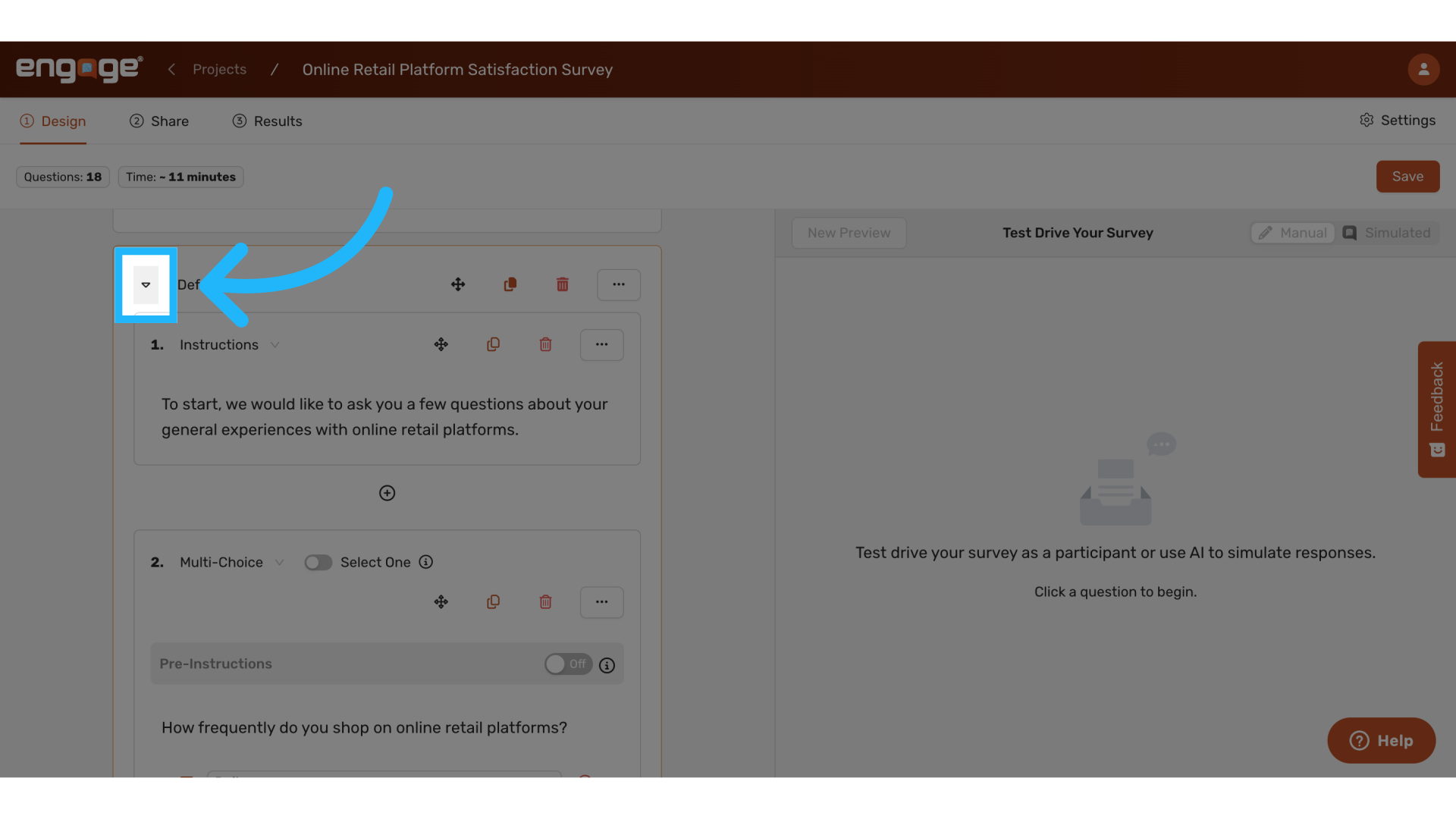Switch to the Share tab
Screen dimensions: 1456x819
tap(159, 121)
